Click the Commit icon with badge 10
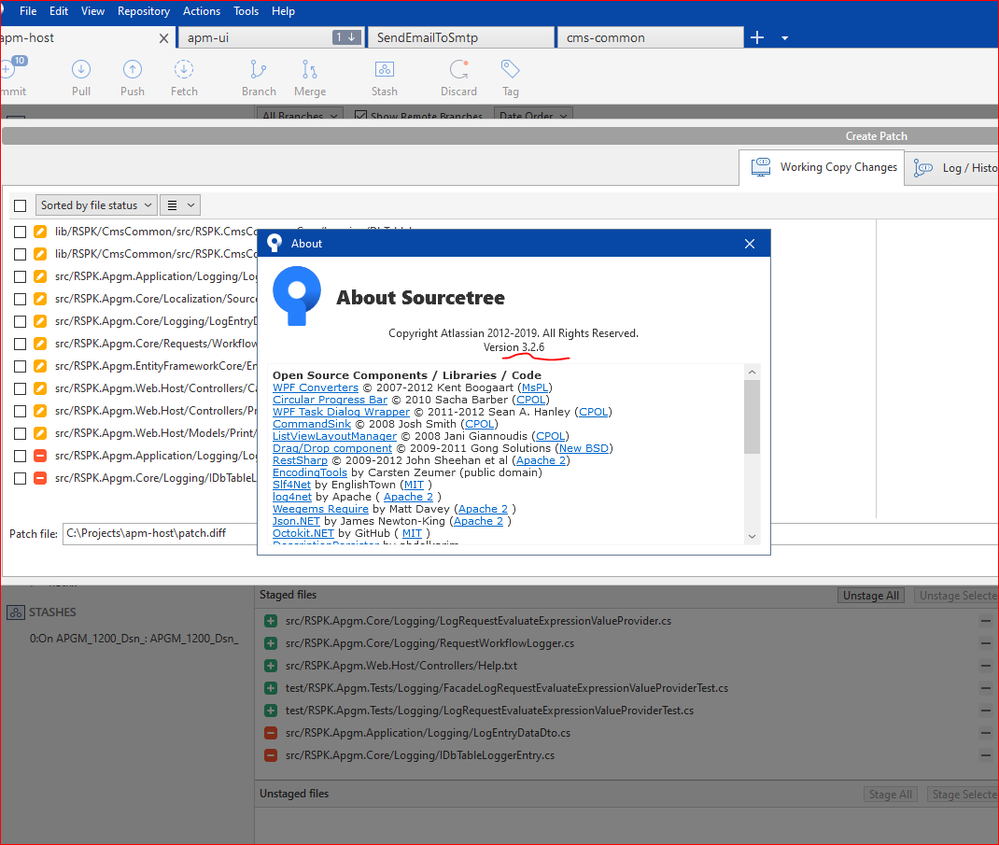The height and width of the screenshot is (845, 999). (11, 67)
